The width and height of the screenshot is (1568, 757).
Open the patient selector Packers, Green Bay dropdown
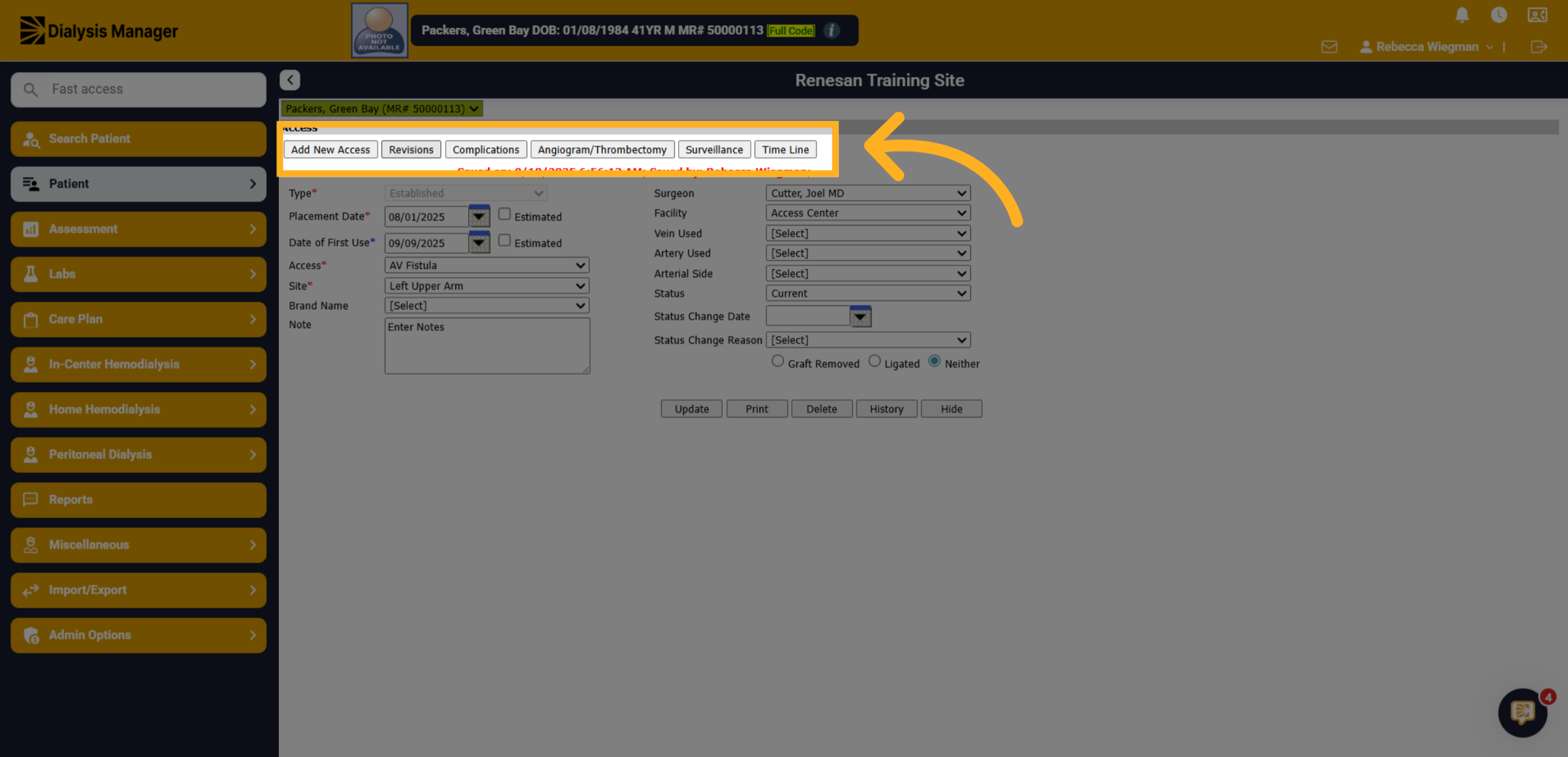(x=382, y=108)
